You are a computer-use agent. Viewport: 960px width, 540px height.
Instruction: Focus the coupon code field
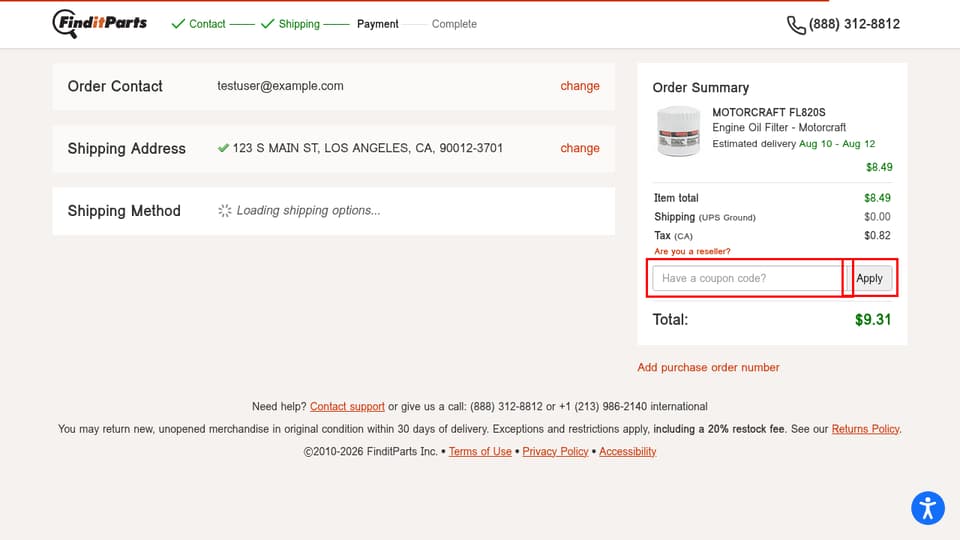coord(748,278)
